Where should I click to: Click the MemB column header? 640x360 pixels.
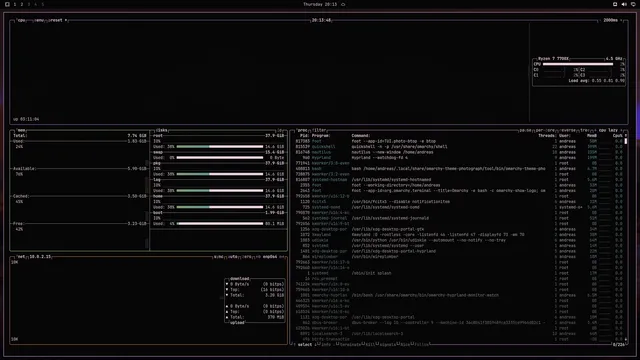click(x=592, y=136)
